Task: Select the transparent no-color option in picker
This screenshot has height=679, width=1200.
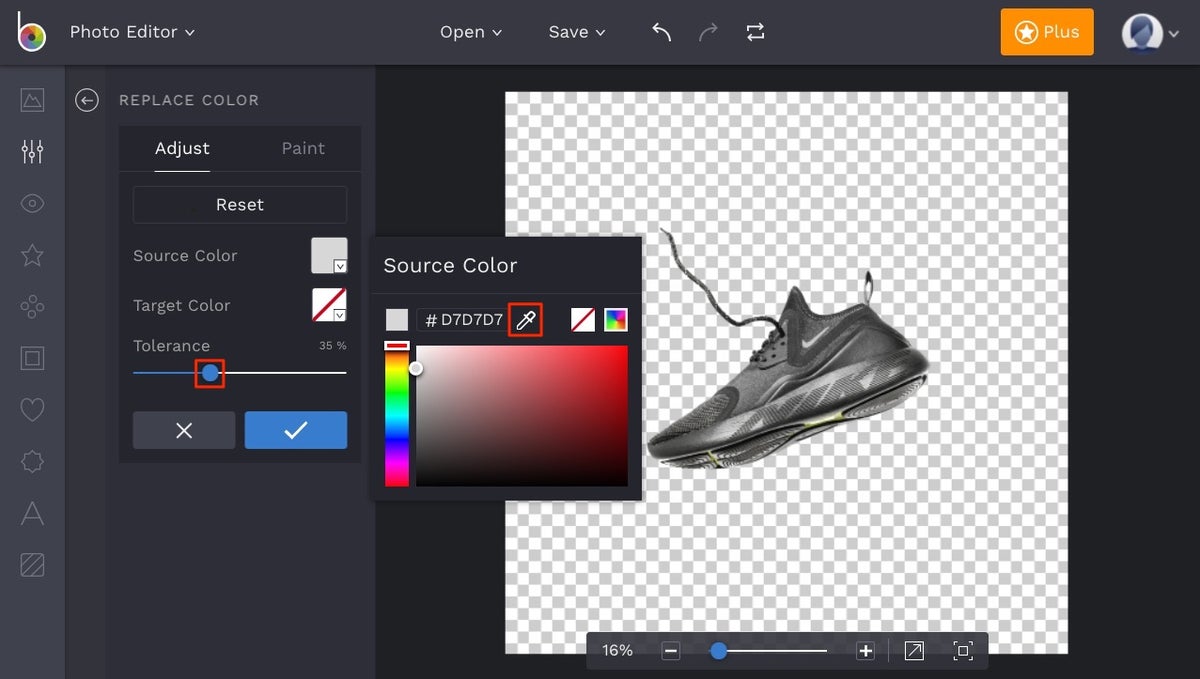Action: click(x=583, y=320)
